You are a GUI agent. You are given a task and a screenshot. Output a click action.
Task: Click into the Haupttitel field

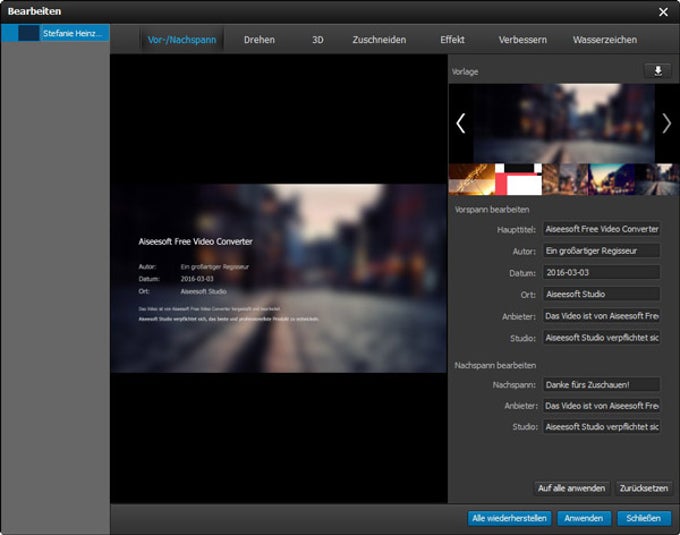click(x=602, y=229)
